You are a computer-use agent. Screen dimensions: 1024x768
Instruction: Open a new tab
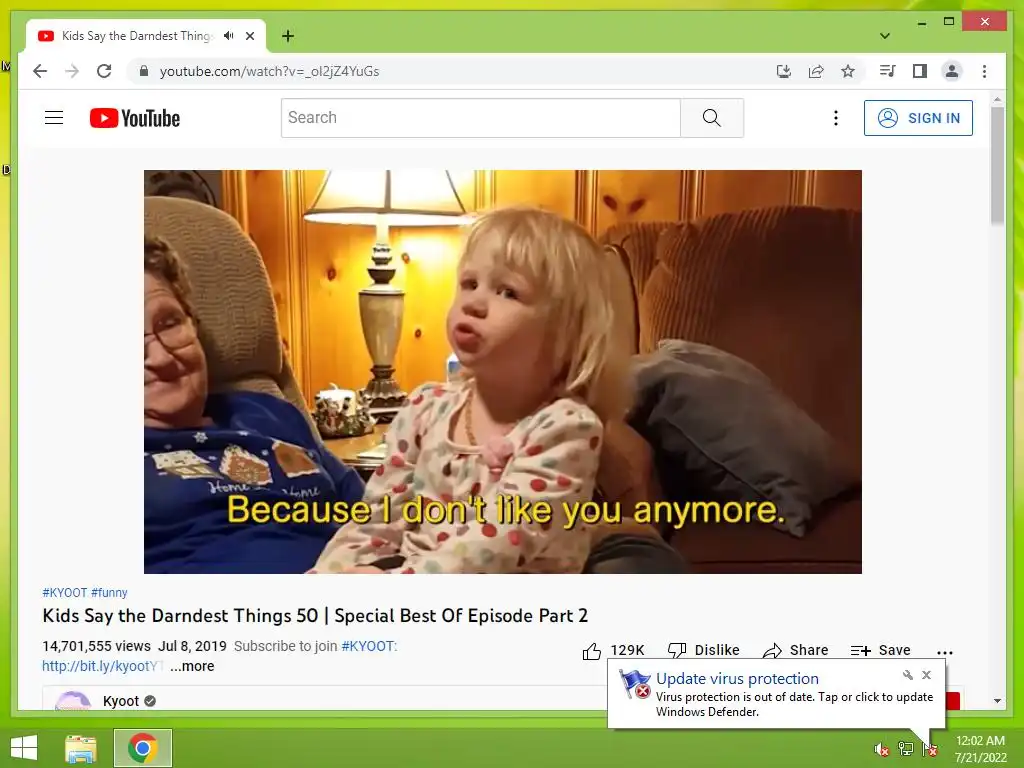288,36
